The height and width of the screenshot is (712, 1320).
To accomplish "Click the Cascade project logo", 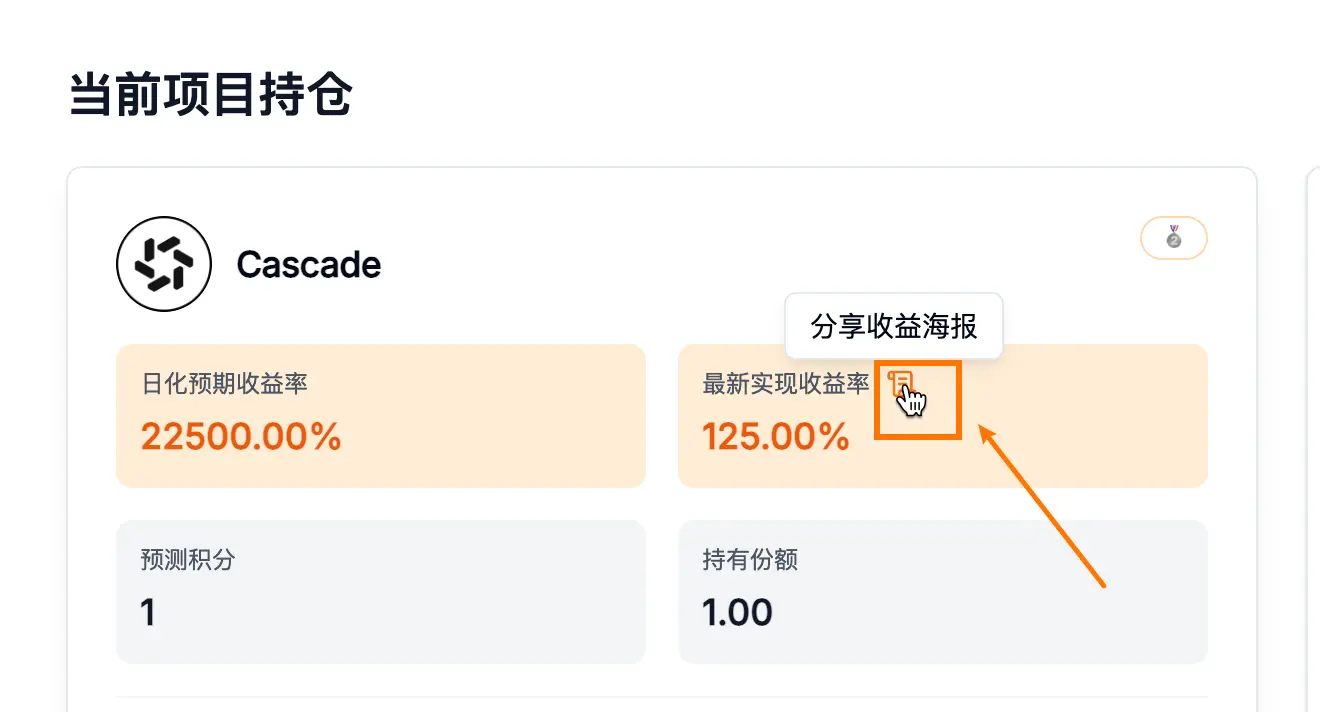I will pyautogui.click(x=164, y=265).
